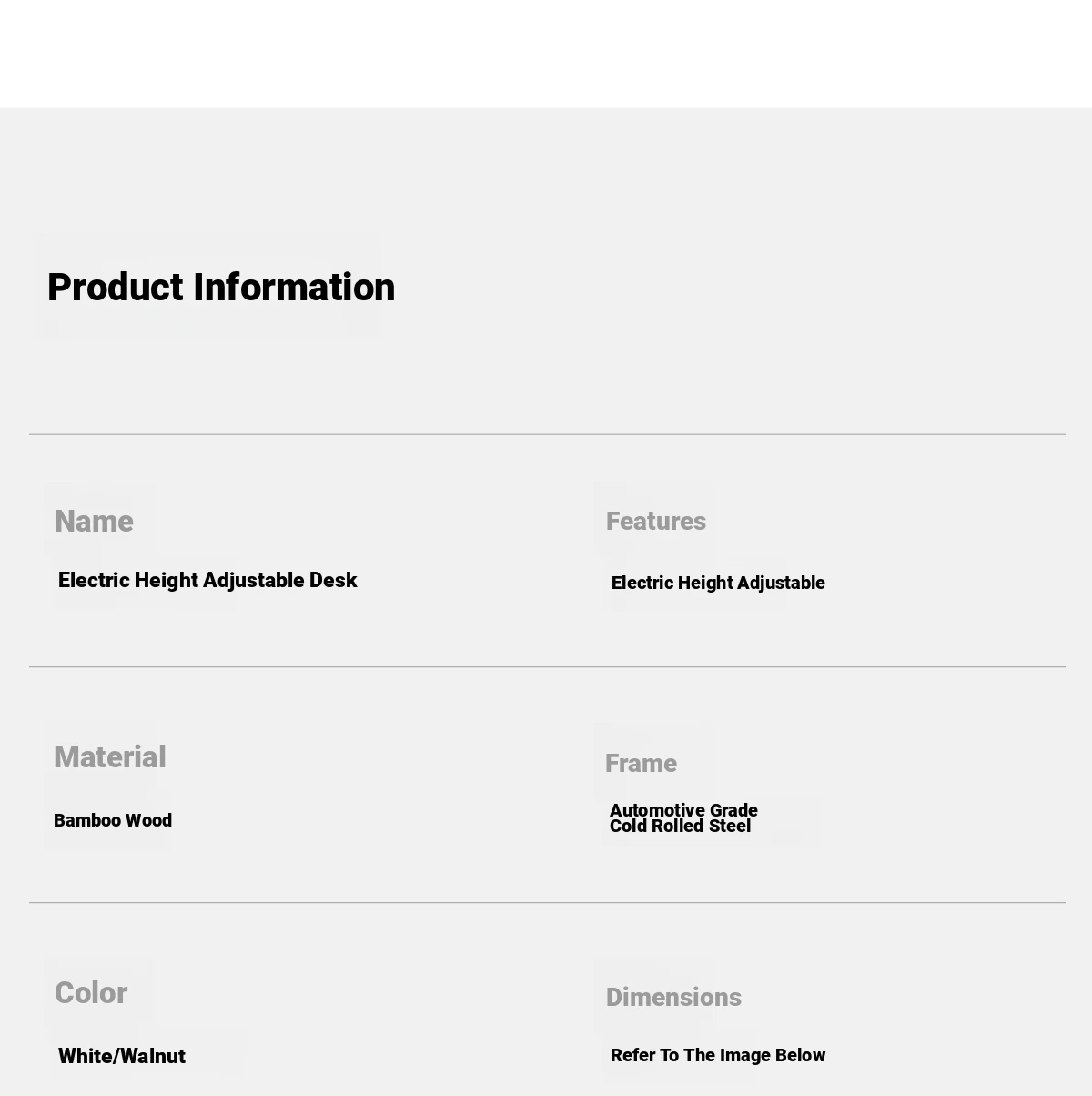Image resolution: width=1092 pixels, height=1096 pixels.
Task: Click the Dimensions field label
Action: 673,998
